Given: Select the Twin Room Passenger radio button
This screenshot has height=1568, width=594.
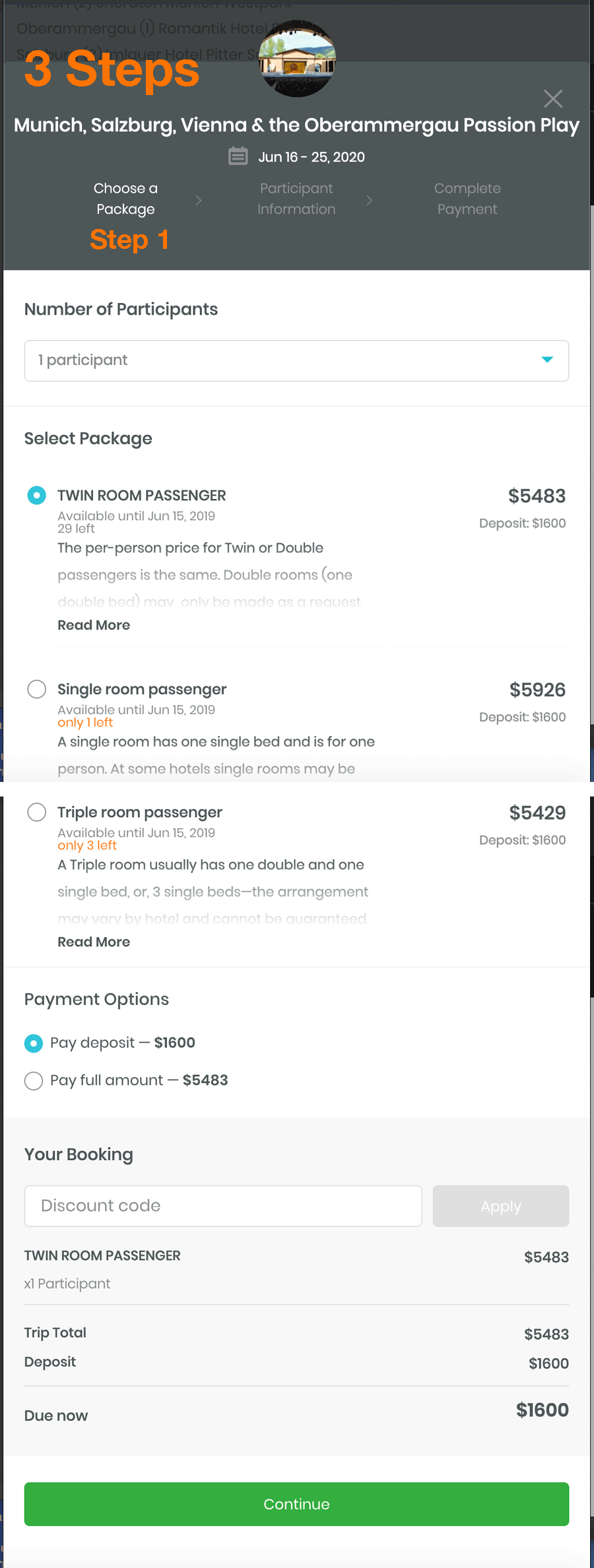Looking at the screenshot, I should click(x=36, y=495).
